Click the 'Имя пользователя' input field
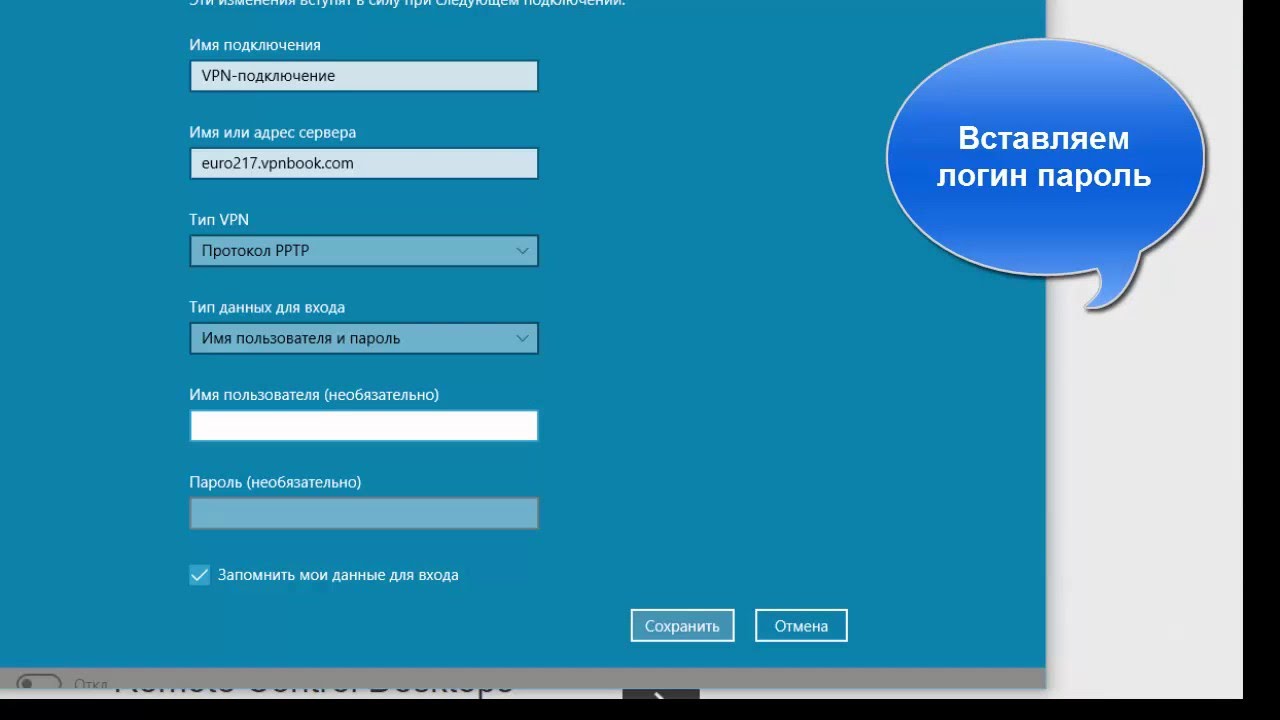Screen dimensions: 1280x720 point(364,425)
